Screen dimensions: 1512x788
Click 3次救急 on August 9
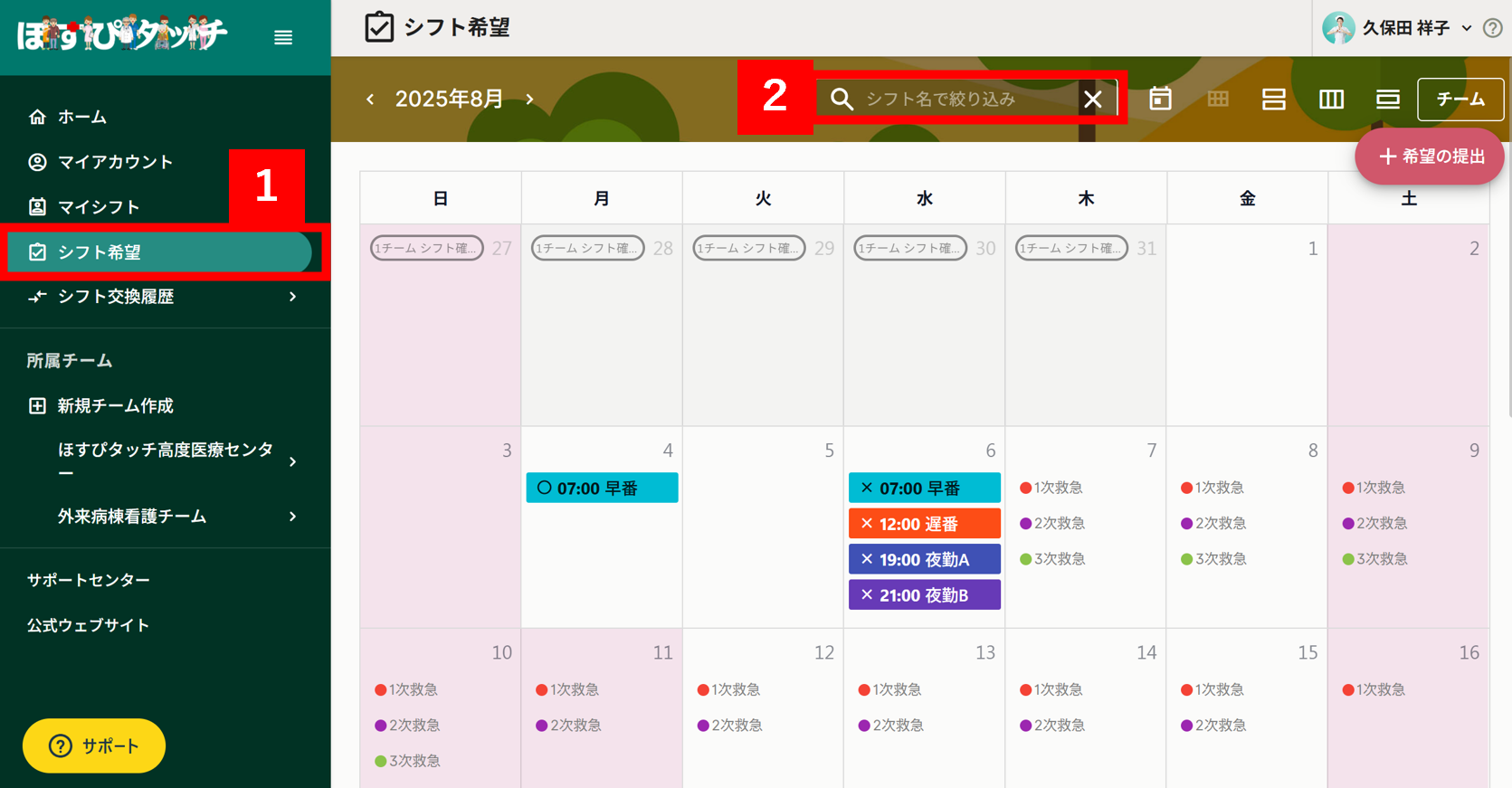coord(1374,559)
